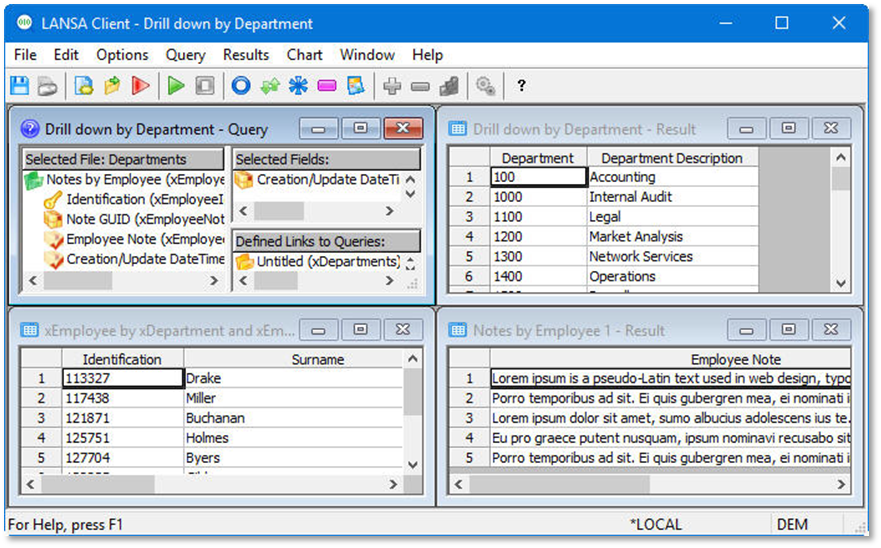Screen dimensions: 881x548
Task: Click the new query document icon
Action: tap(84, 86)
